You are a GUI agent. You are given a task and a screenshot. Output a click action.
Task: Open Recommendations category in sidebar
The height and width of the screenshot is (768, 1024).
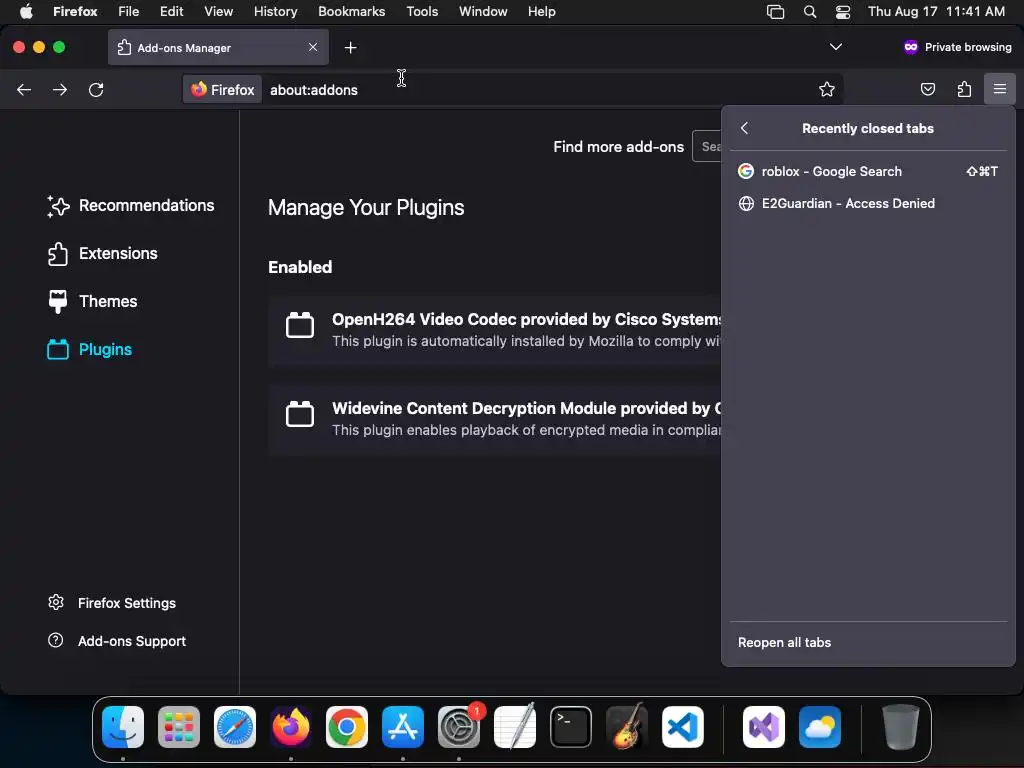131,206
